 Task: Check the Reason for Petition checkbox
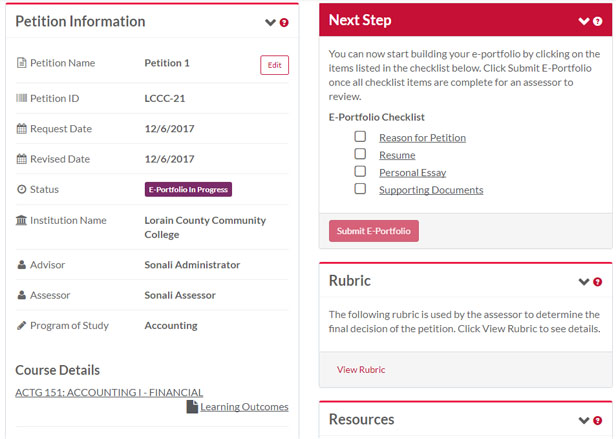[x=360, y=137]
